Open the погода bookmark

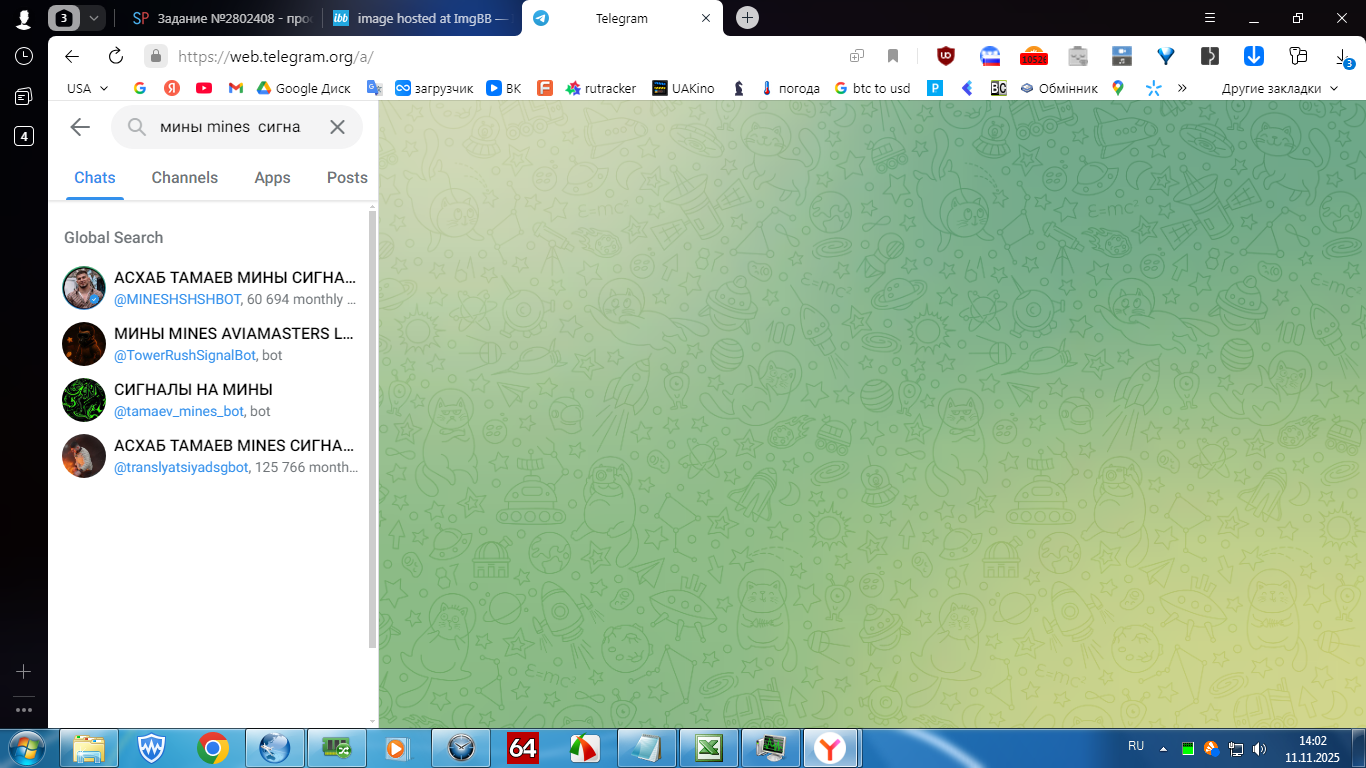(790, 88)
